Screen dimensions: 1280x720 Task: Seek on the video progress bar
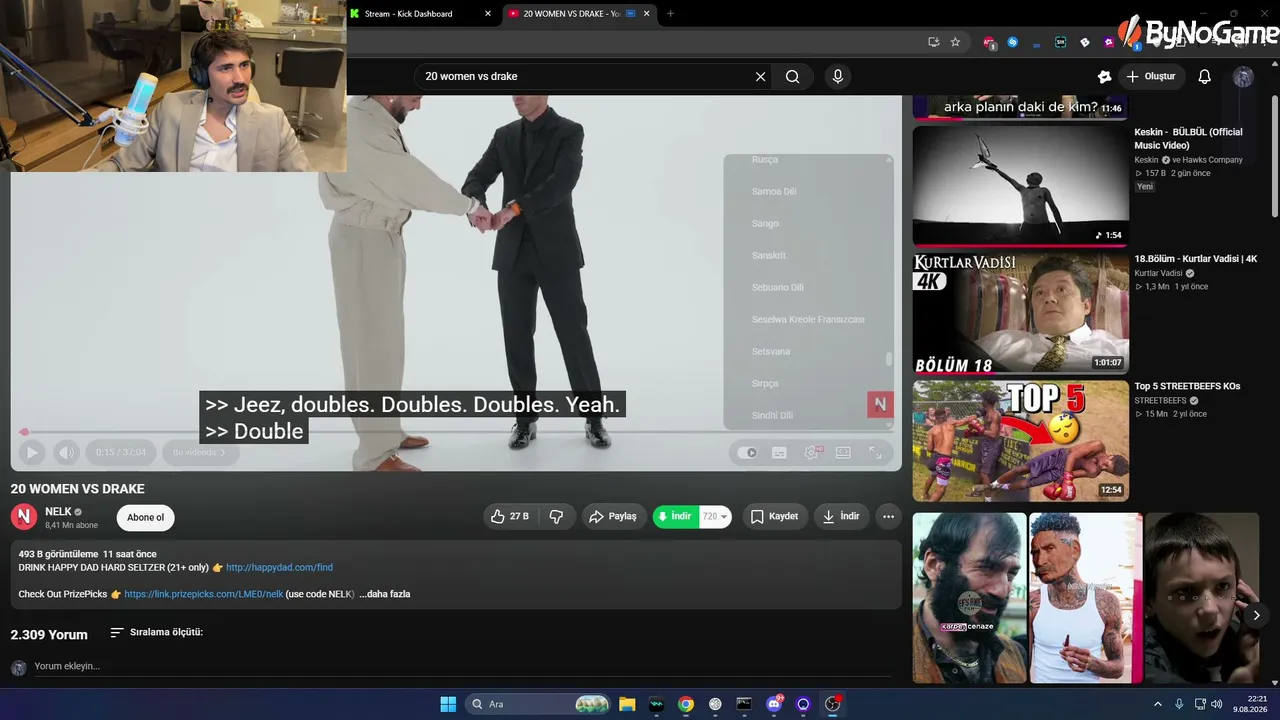click(x=456, y=432)
